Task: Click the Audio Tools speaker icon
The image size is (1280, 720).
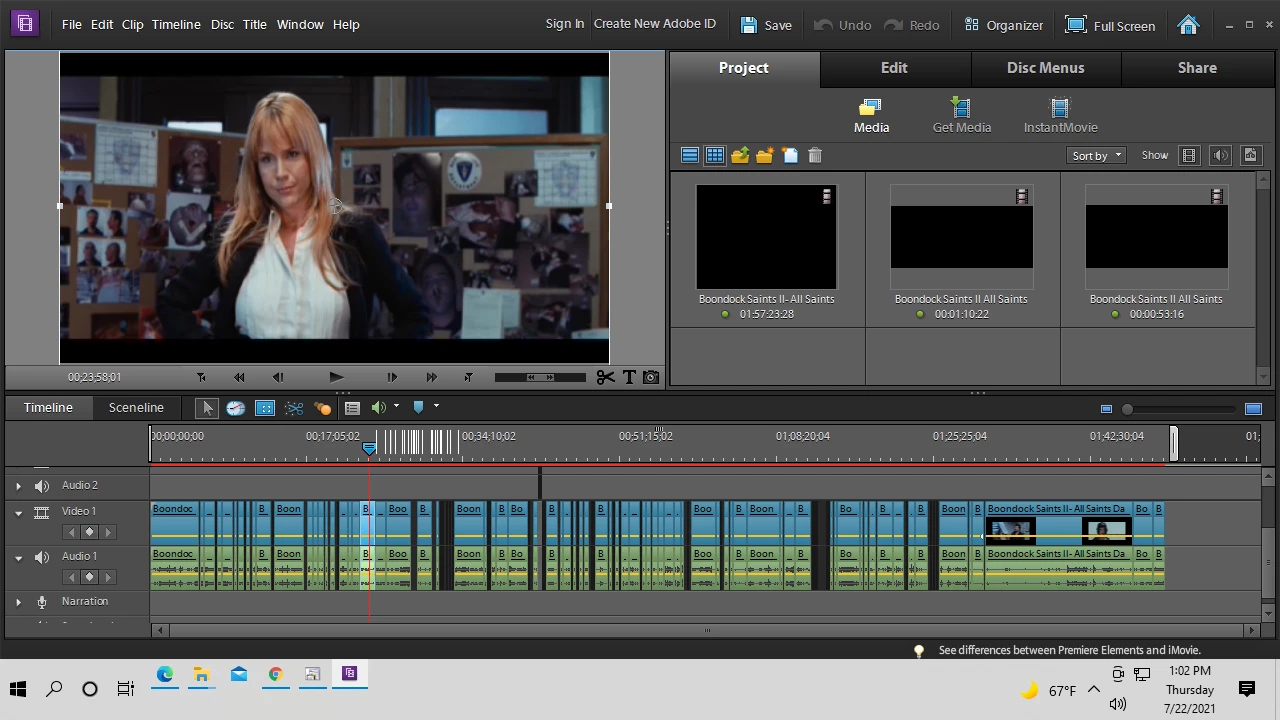Action: pos(378,407)
